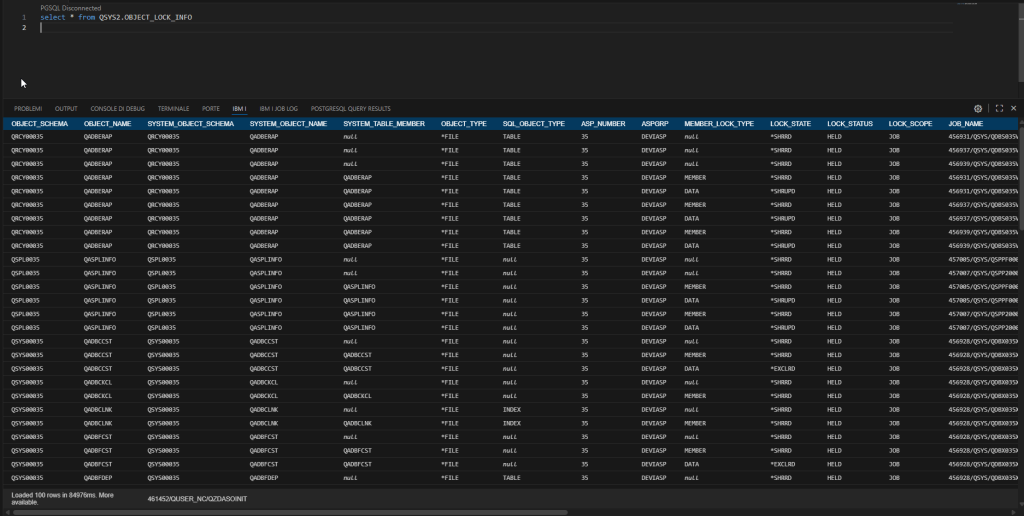Close the bottom panel
This screenshot has height=516, width=1024.
click(1013, 108)
